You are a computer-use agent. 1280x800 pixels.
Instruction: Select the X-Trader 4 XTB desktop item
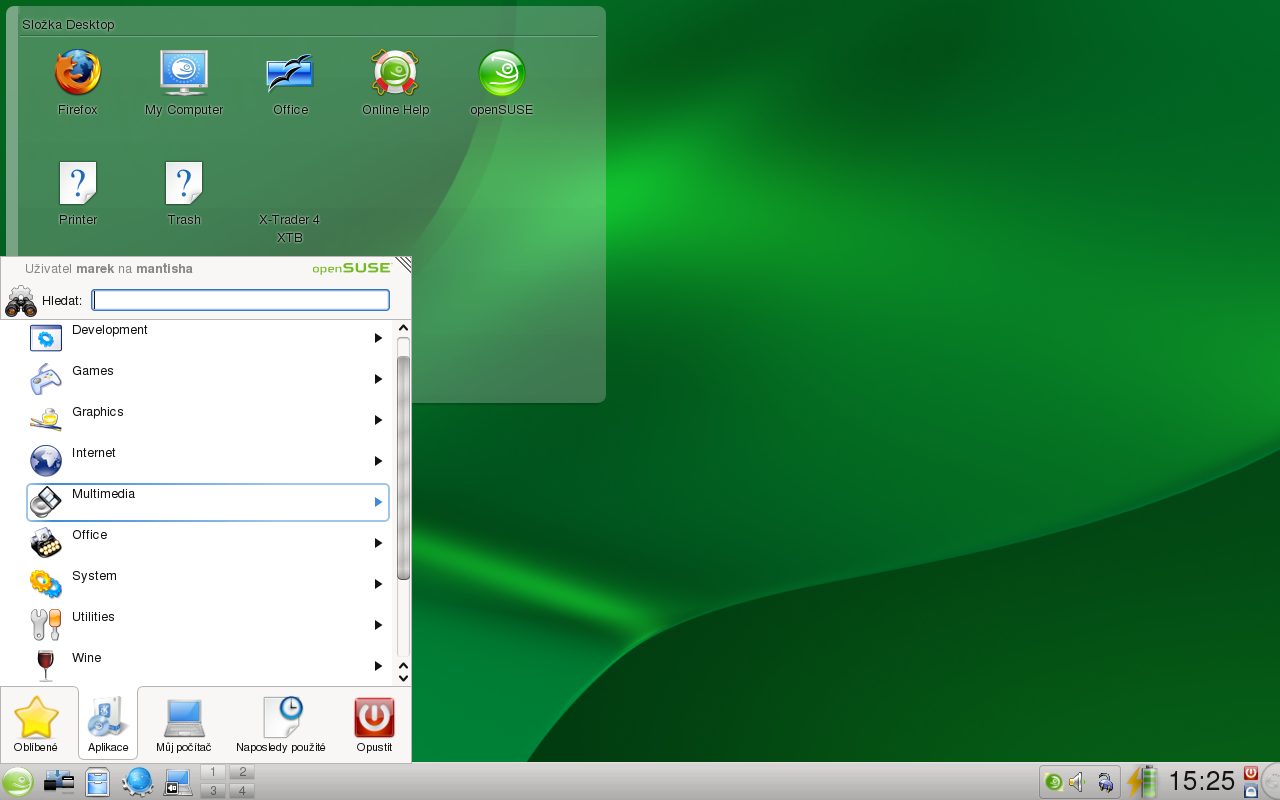click(290, 228)
